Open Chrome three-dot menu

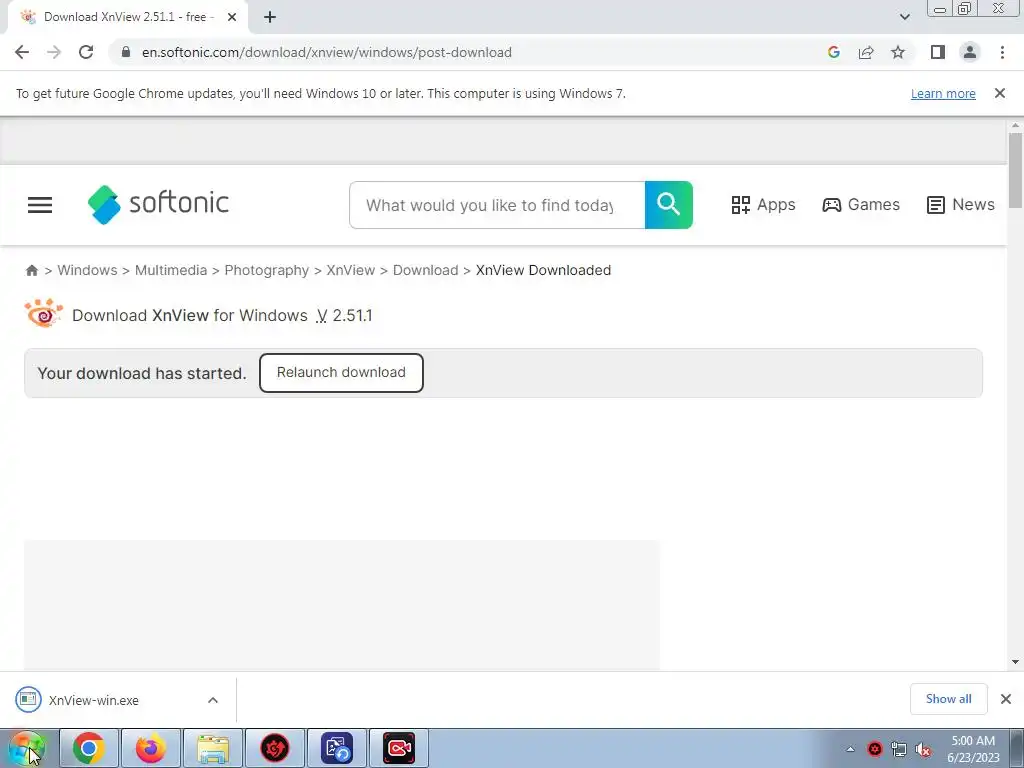pyautogui.click(x=1002, y=52)
